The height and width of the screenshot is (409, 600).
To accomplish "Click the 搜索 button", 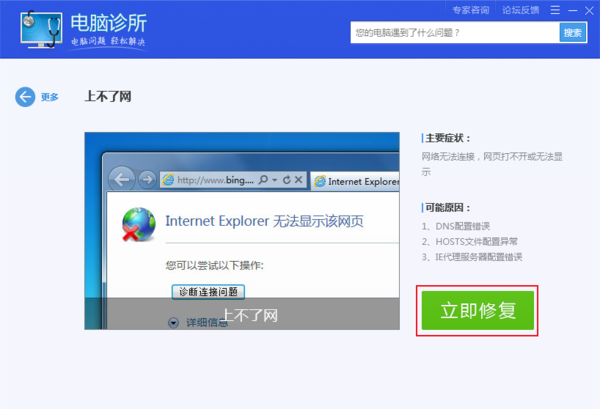I will 573,33.
